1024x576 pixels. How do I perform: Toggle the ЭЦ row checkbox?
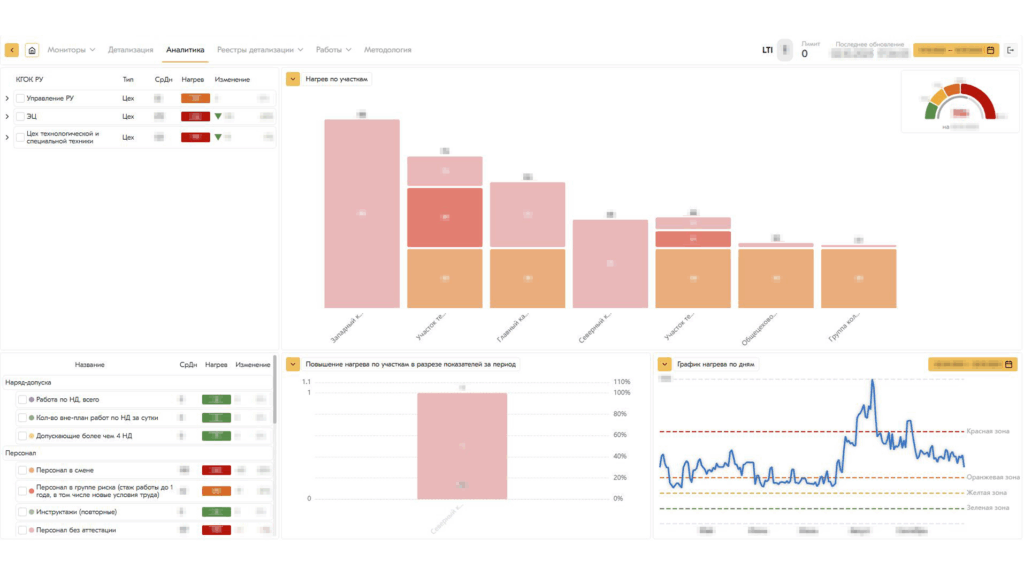coord(20,117)
